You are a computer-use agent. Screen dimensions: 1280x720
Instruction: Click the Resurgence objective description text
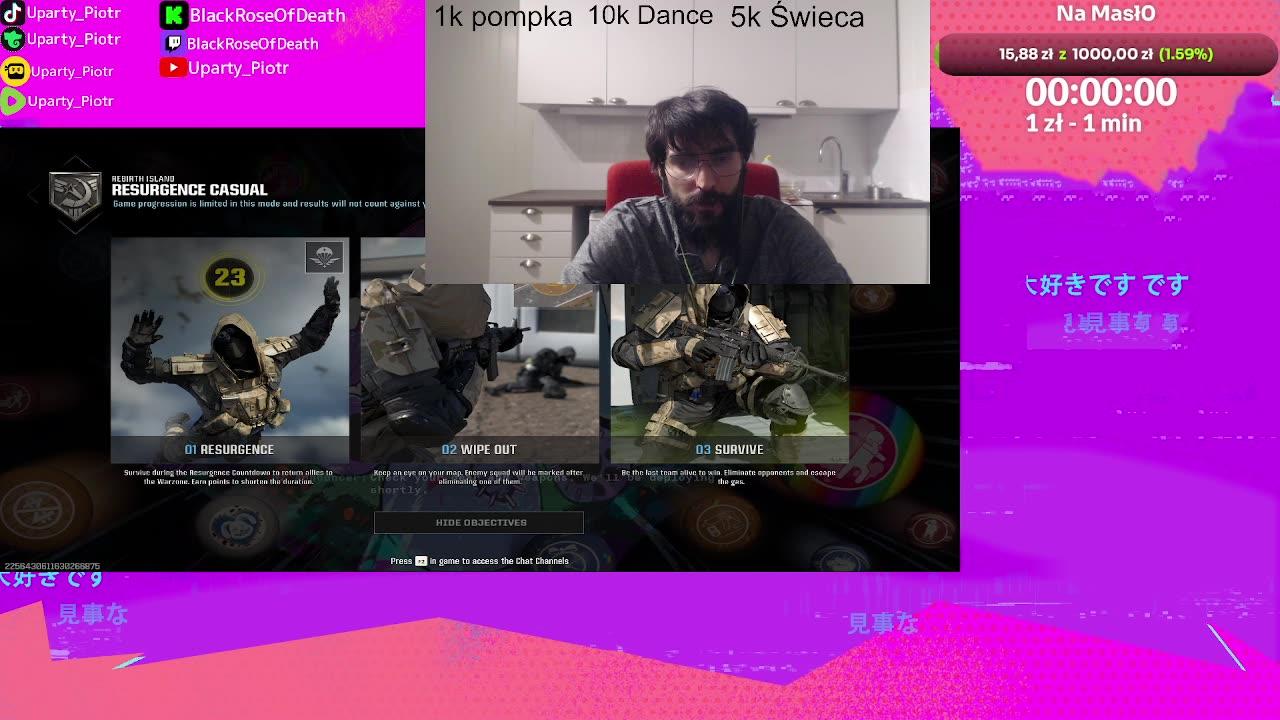(228, 477)
